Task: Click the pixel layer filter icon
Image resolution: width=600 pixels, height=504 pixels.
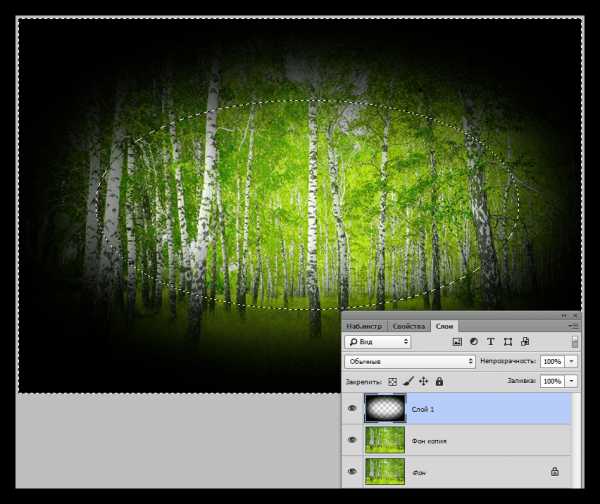Action: (457, 342)
